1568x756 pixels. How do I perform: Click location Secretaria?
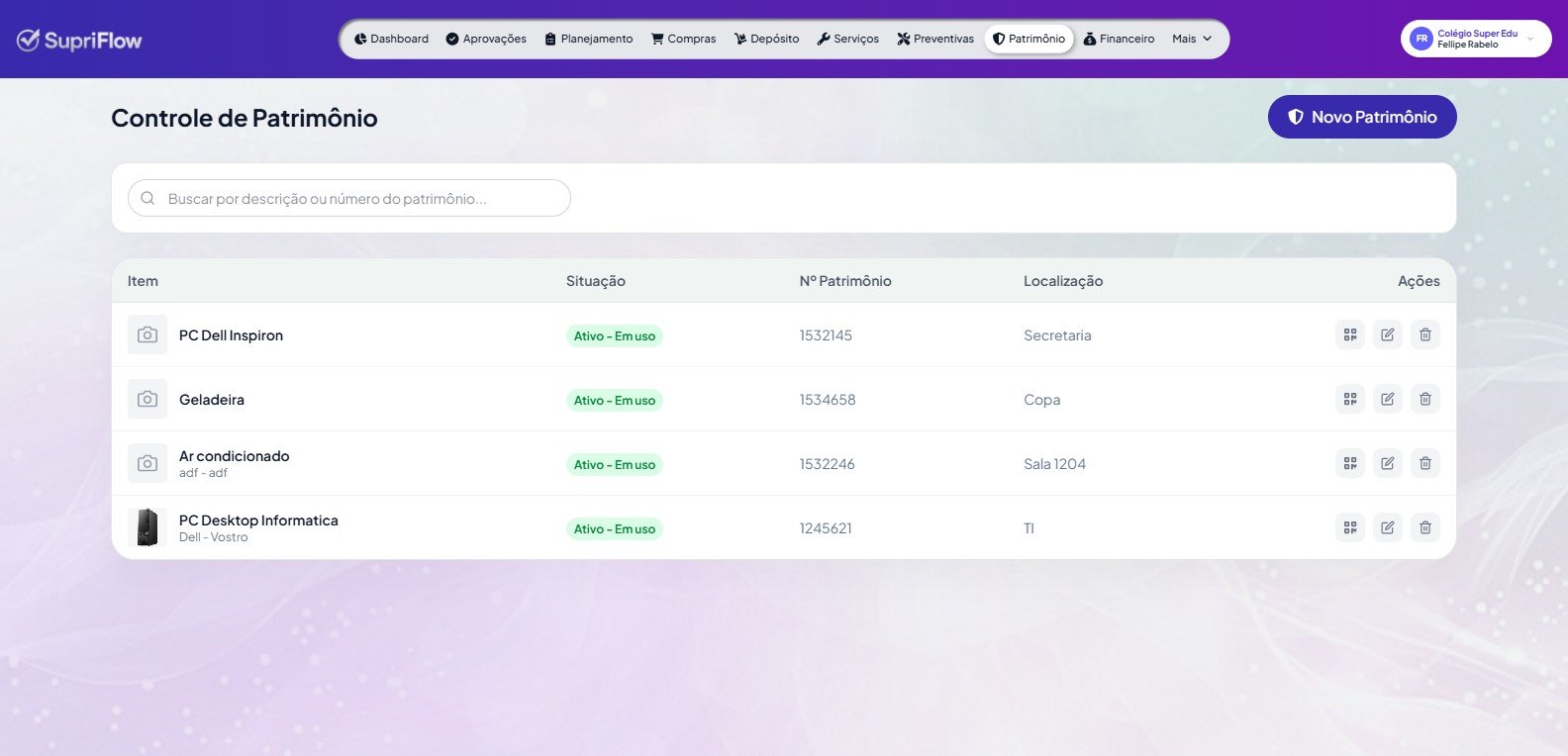pos(1057,335)
